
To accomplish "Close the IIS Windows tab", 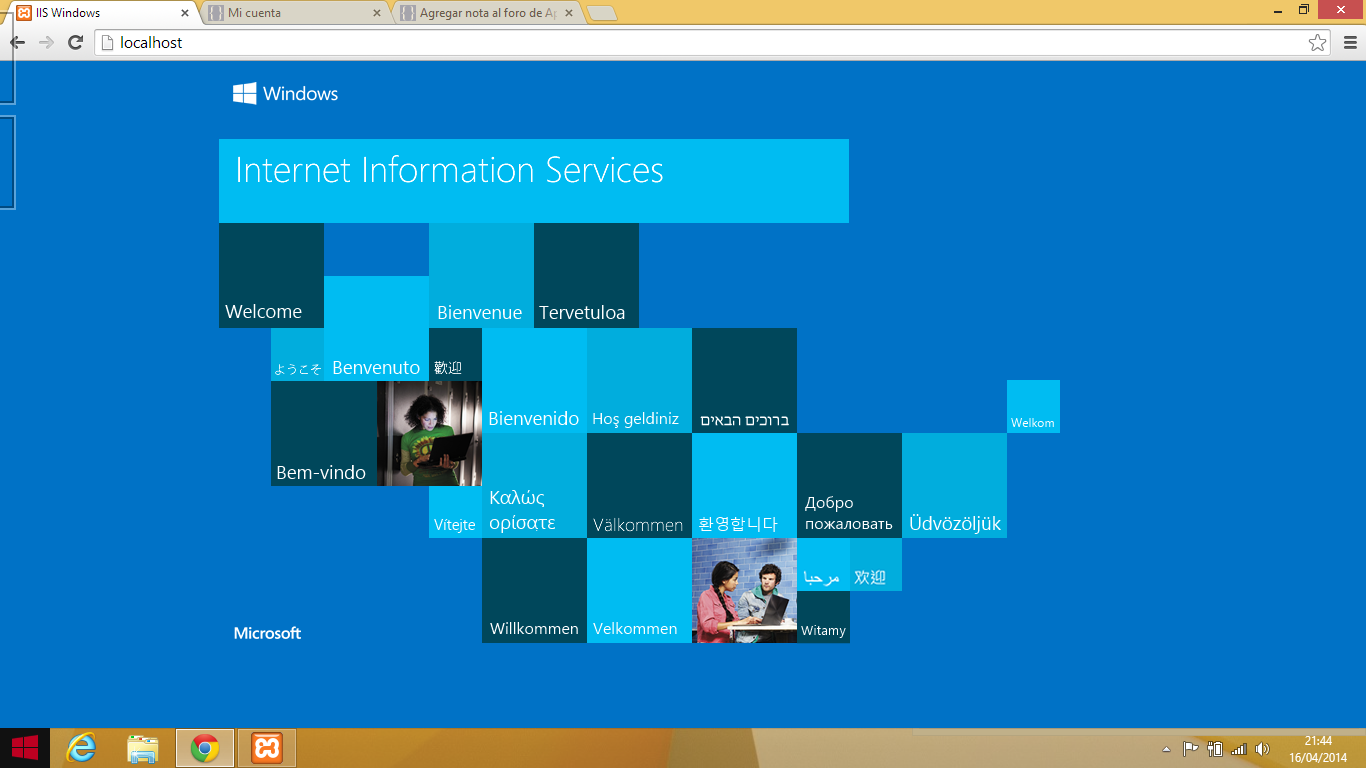I will (185, 13).
